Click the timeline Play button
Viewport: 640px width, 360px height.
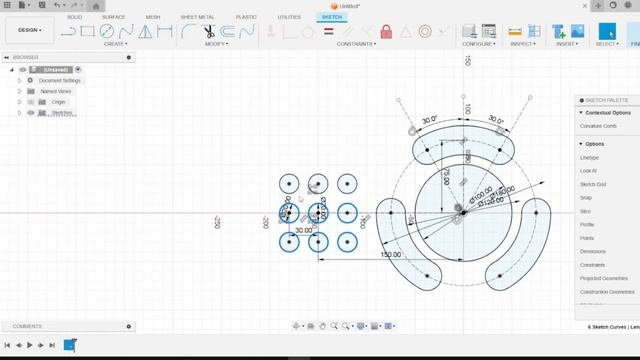(x=29, y=345)
